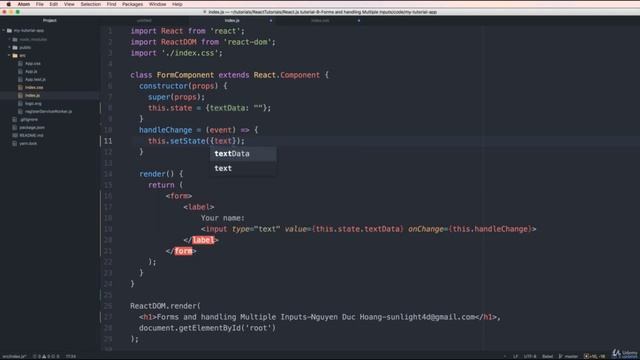The width and height of the screenshot is (640, 360).
Task: Click the App.css file icon
Action: point(20,64)
